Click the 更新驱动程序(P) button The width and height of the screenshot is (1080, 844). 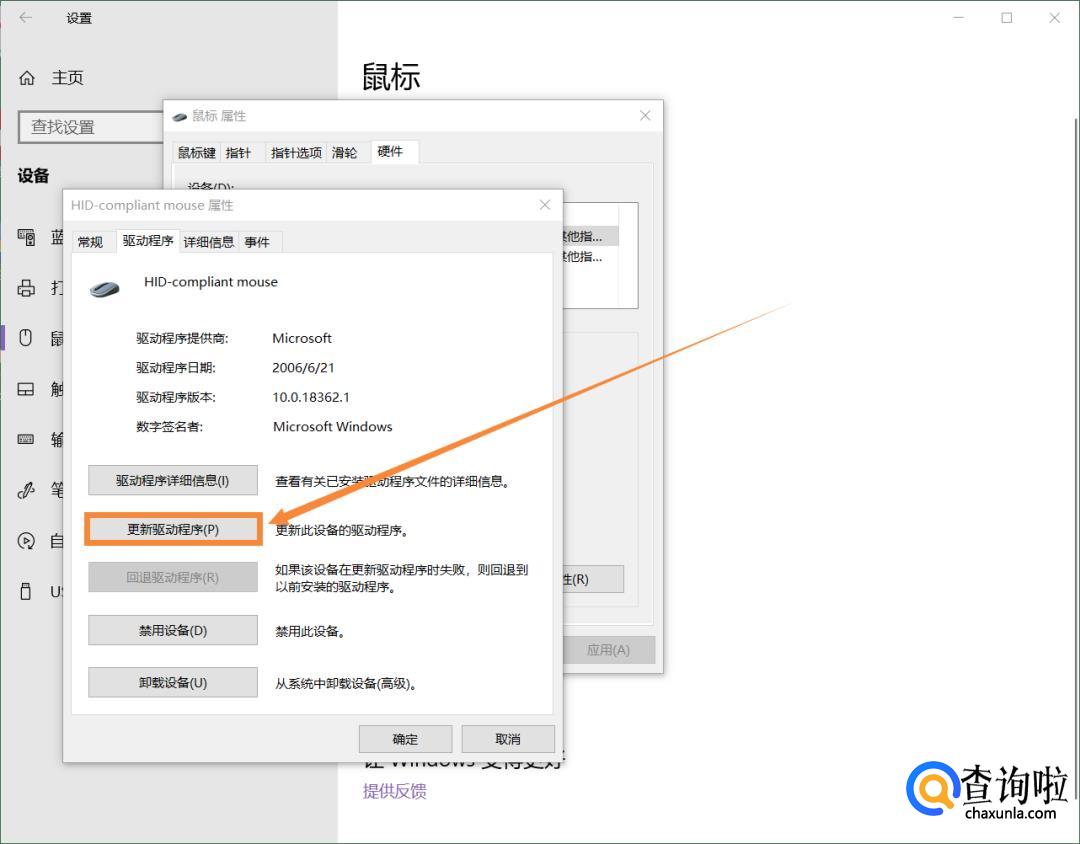pos(173,530)
